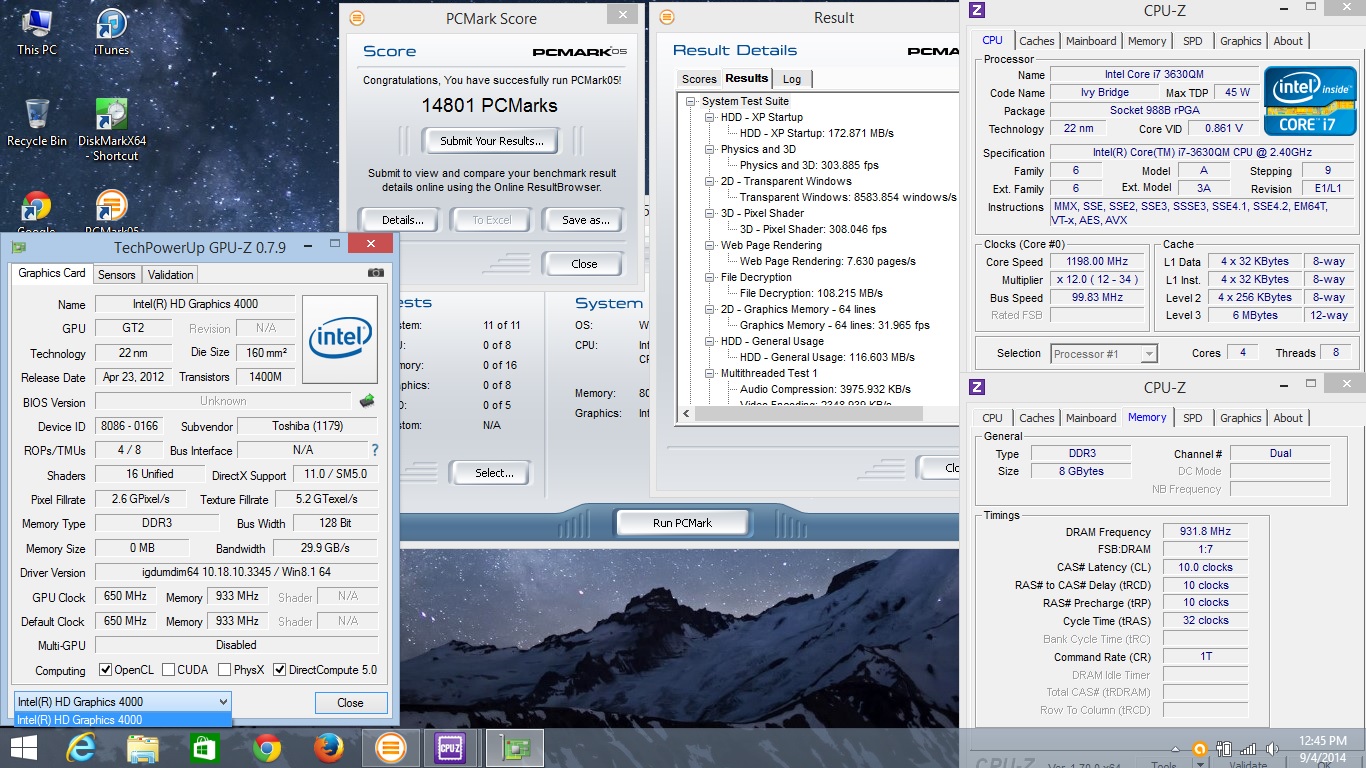Click the Details... button in PCMark Score
This screenshot has height=768, width=1366.
click(403, 220)
